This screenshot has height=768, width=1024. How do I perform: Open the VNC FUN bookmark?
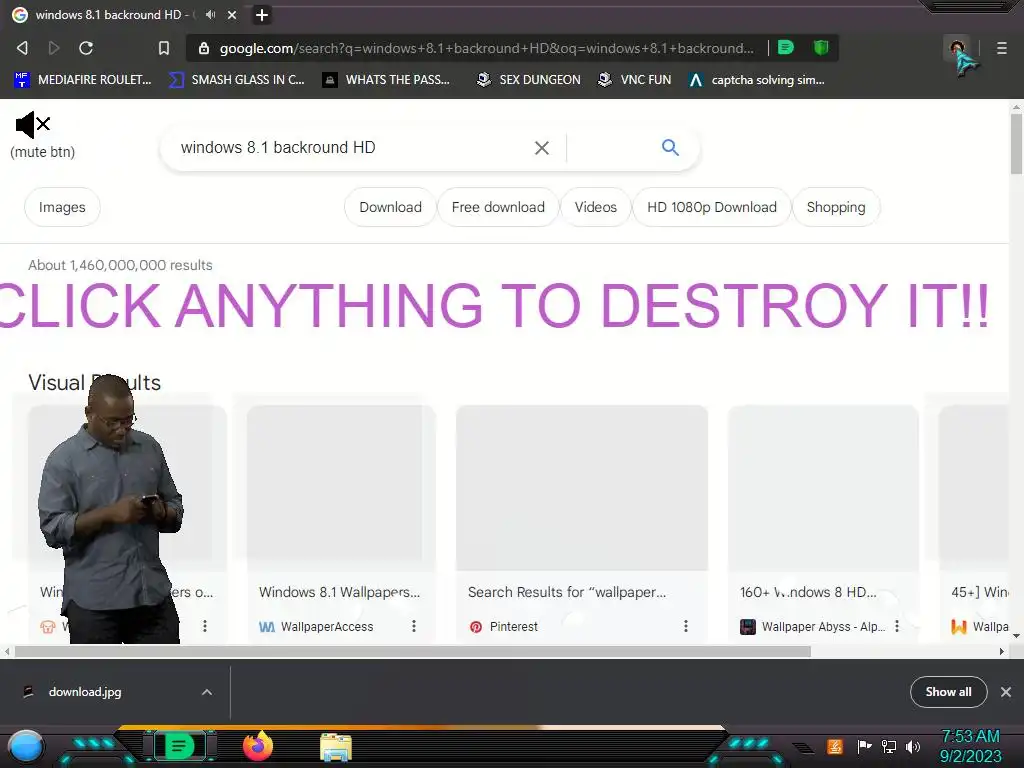click(635, 80)
